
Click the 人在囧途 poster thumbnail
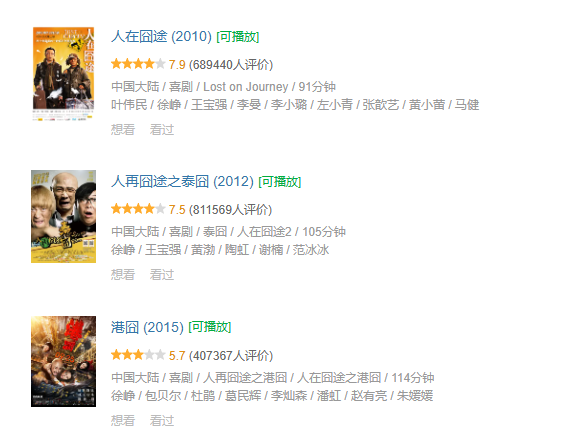(63, 74)
